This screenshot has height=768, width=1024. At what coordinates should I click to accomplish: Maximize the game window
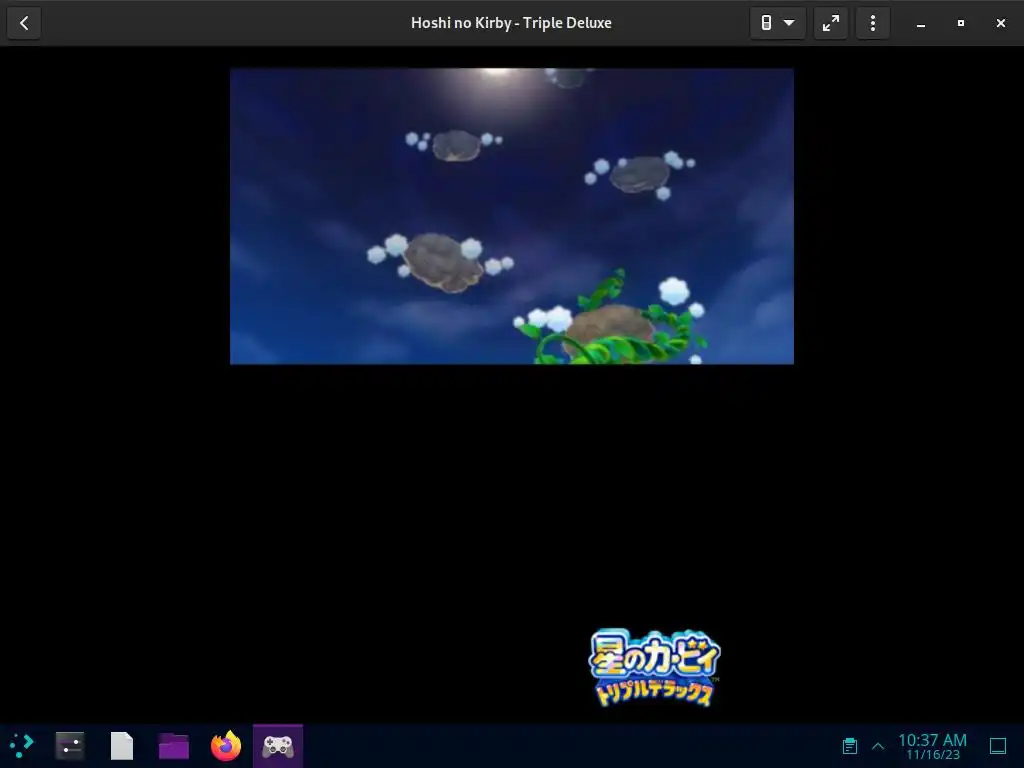coord(961,24)
